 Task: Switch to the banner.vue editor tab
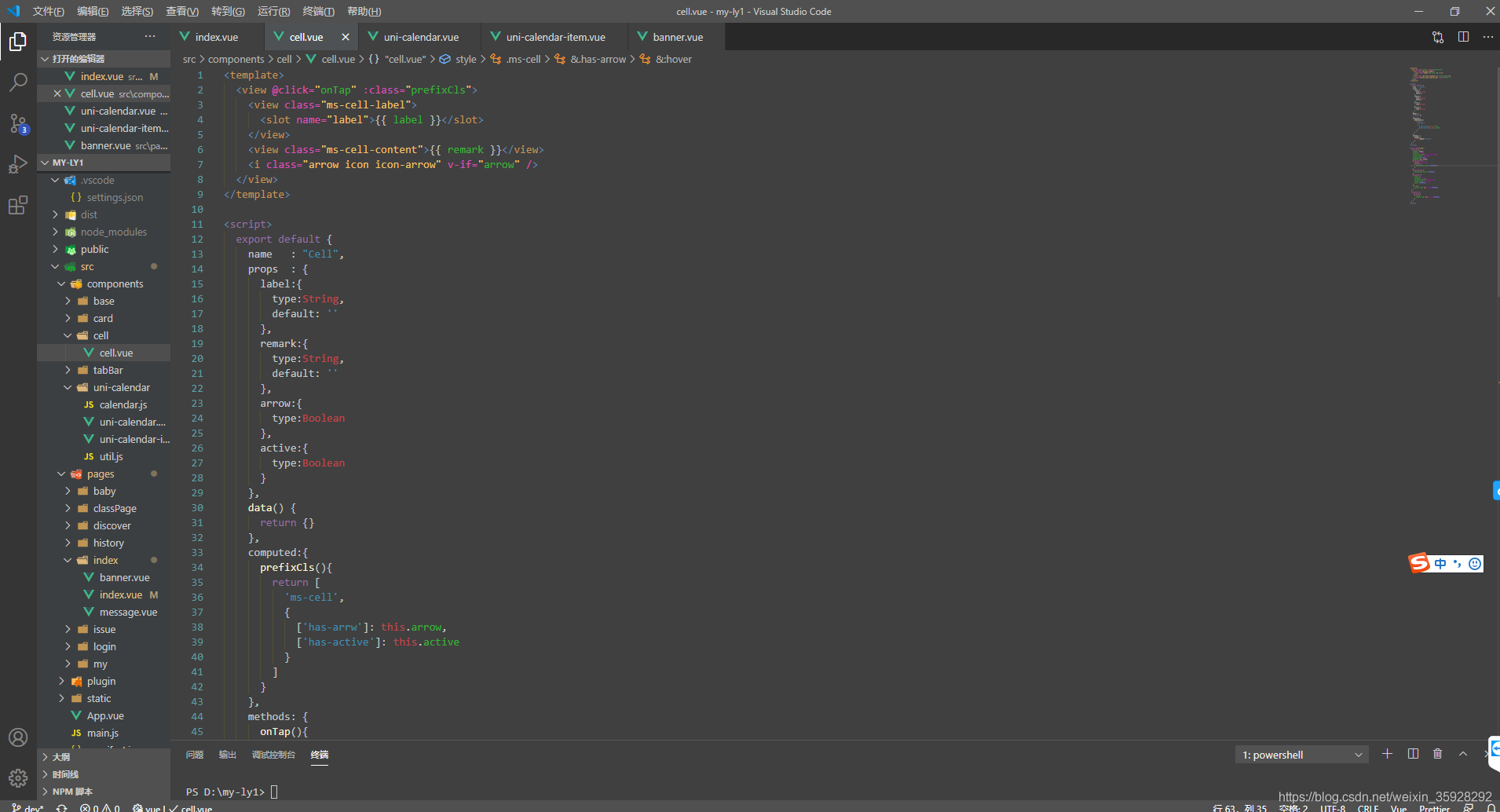pyautogui.click(x=678, y=37)
